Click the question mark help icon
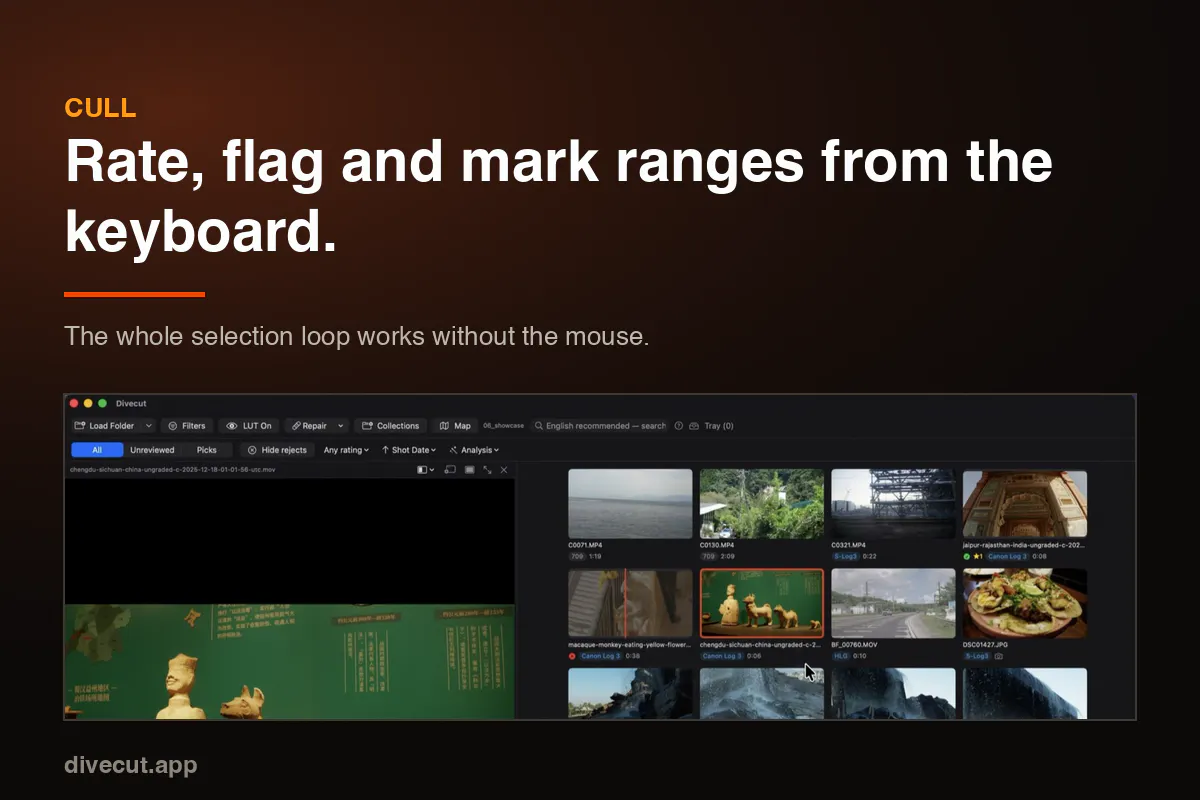This screenshot has height=800, width=1200. tap(678, 425)
